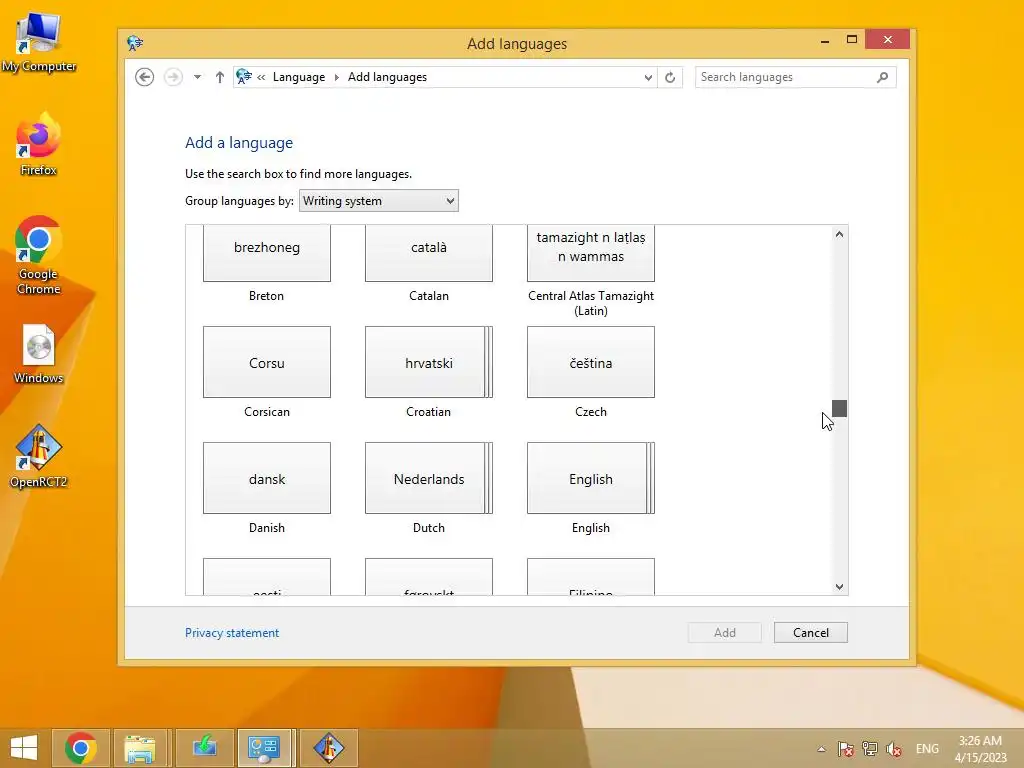Screen dimensions: 1024x768
Task: Show hidden tray icons arrow
Action: click(822, 749)
